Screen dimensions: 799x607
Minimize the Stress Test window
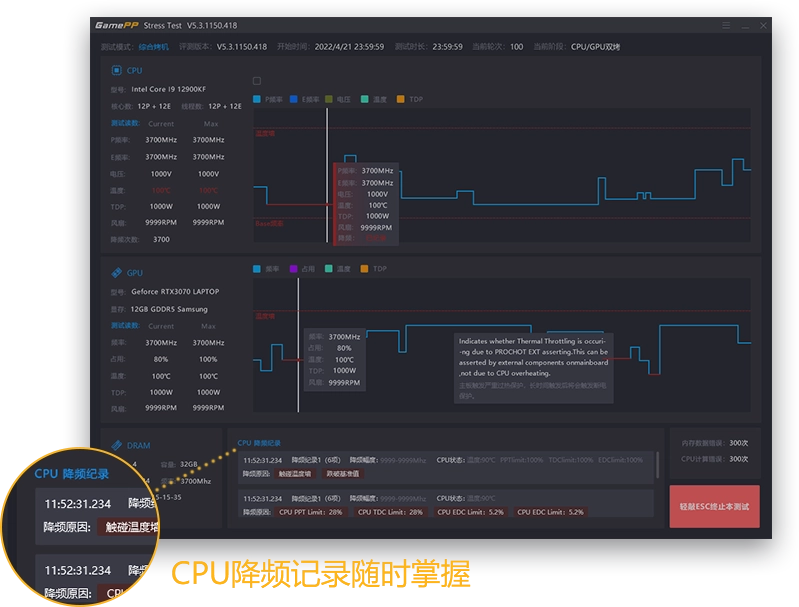point(745,25)
